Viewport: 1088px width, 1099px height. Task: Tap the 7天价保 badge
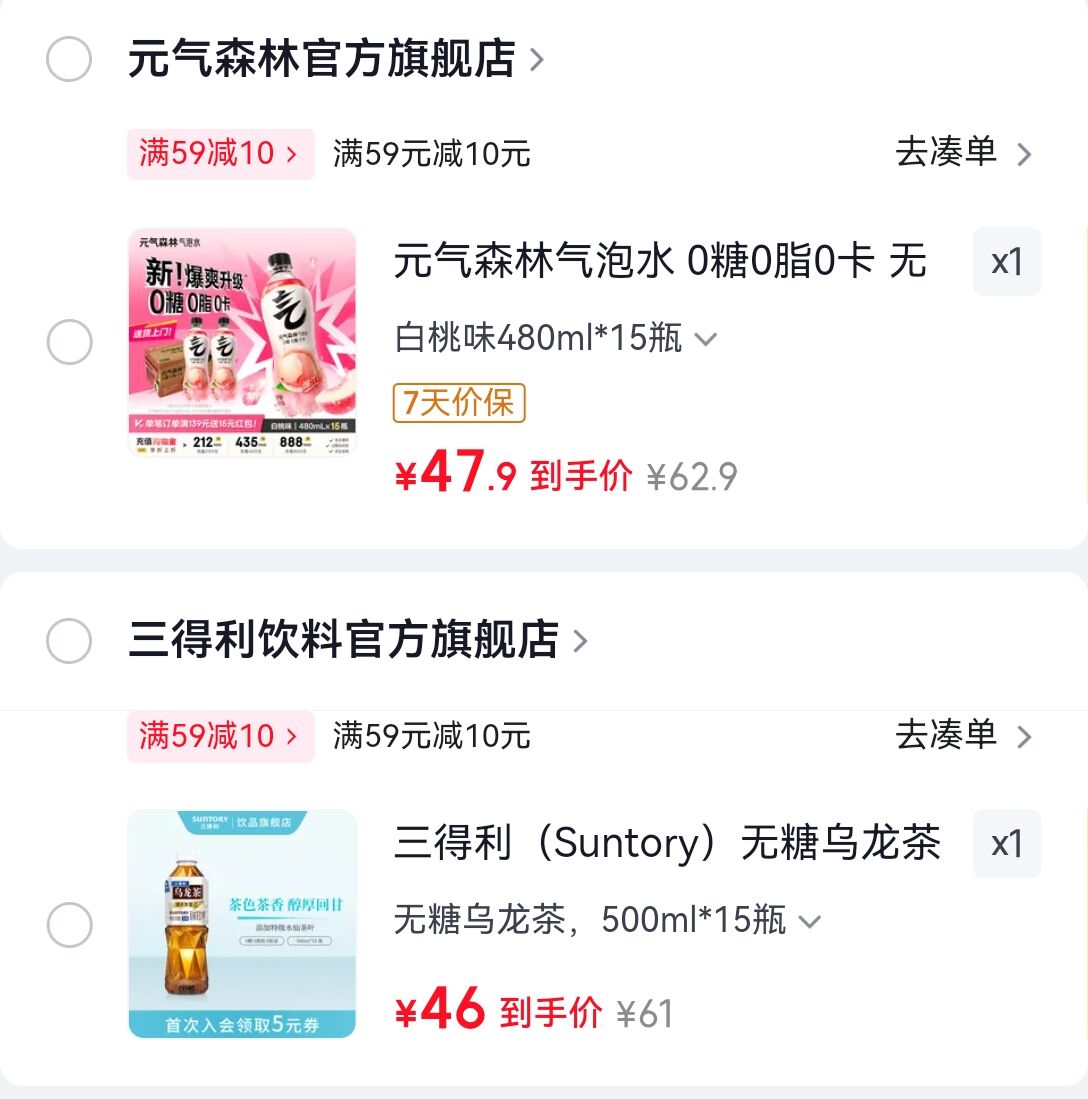coord(459,403)
